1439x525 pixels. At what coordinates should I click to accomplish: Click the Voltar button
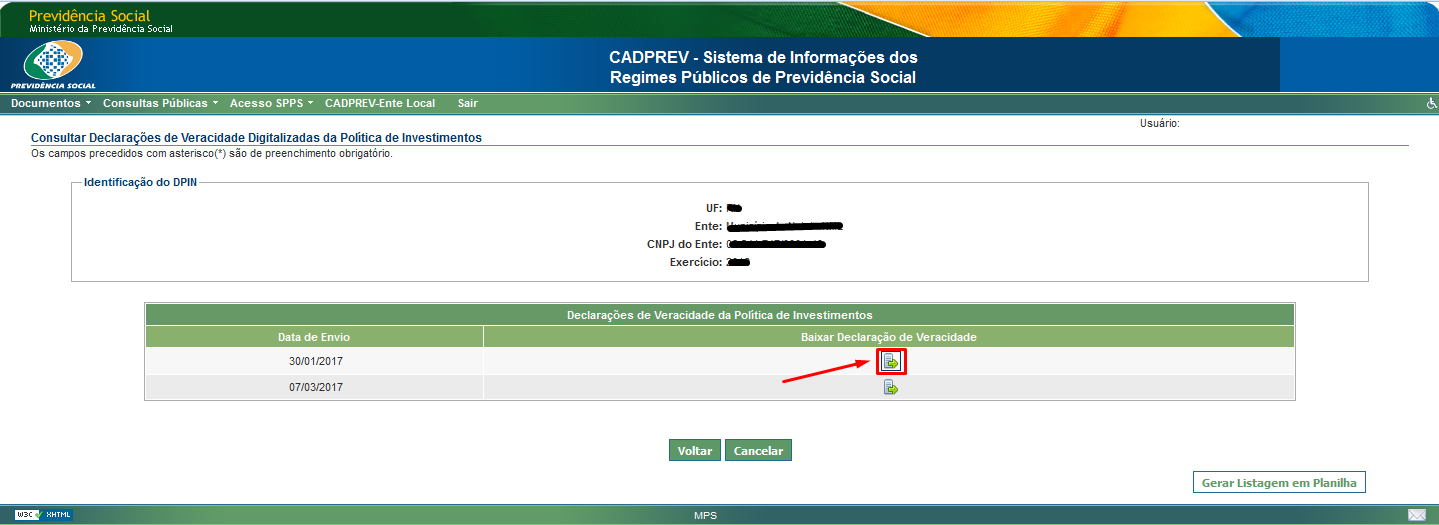694,450
